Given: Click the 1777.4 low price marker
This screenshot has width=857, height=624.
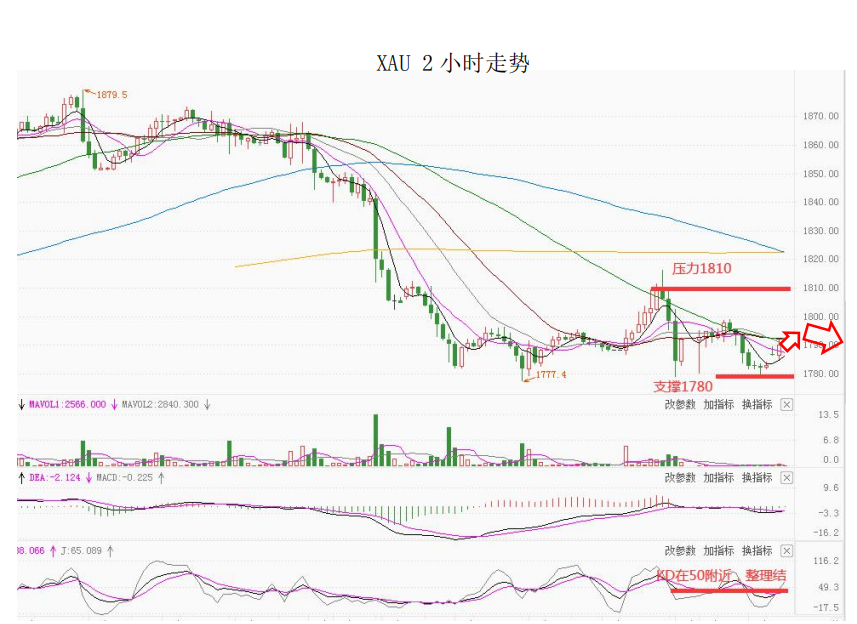Looking at the screenshot, I should point(551,375).
